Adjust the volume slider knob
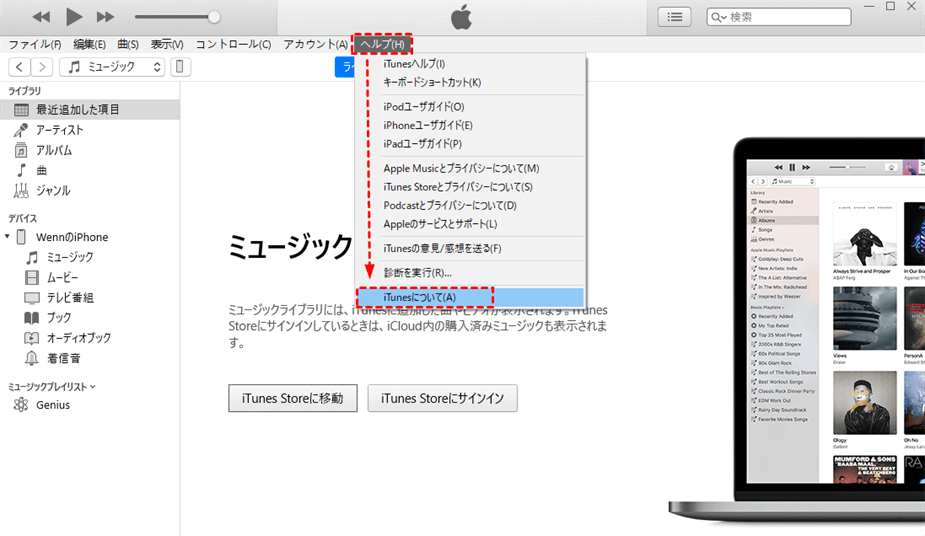925x536 pixels. click(x=214, y=17)
